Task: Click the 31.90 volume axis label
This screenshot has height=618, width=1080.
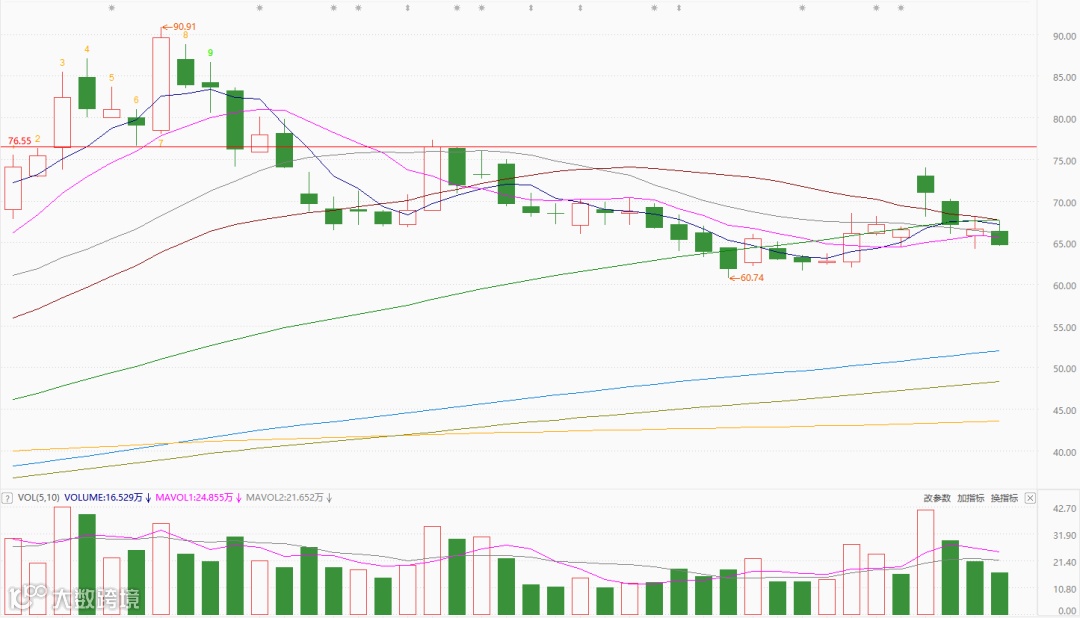Action: click(x=1064, y=535)
